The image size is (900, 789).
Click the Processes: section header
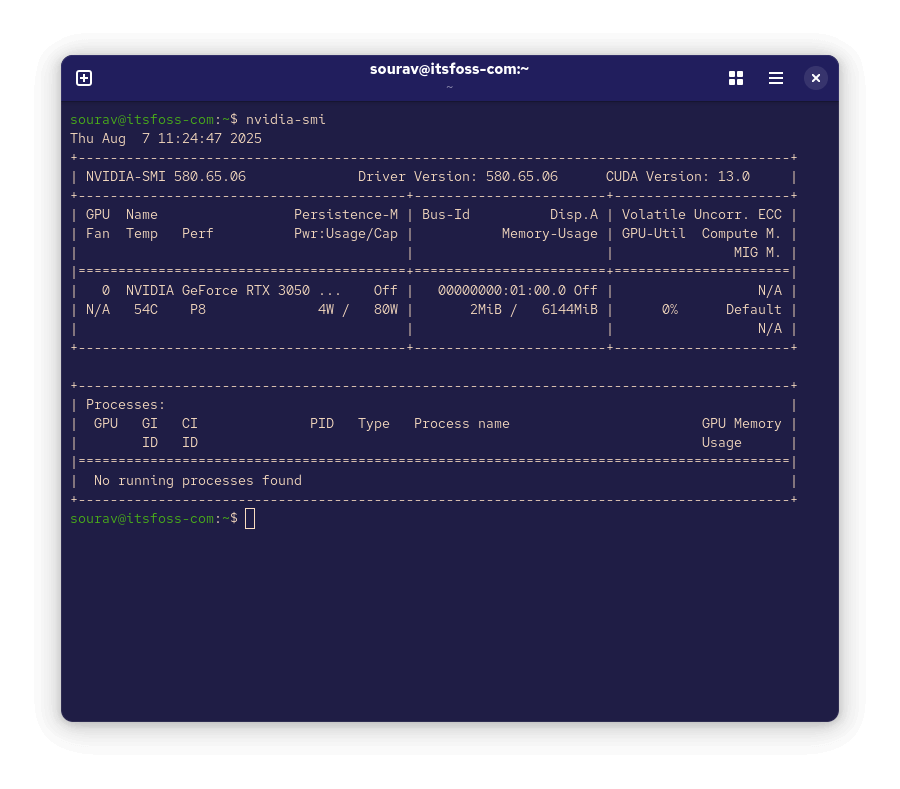tap(126, 405)
